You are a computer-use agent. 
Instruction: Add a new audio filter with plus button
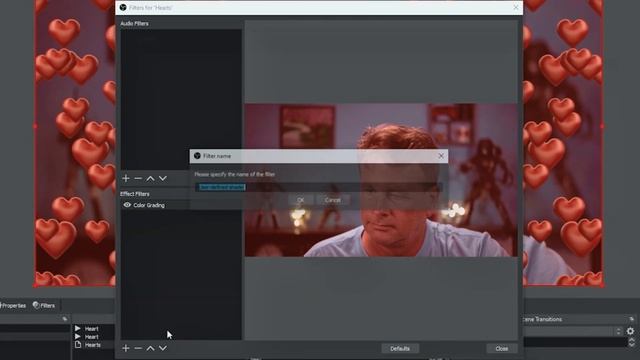click(x=126, y=178)
